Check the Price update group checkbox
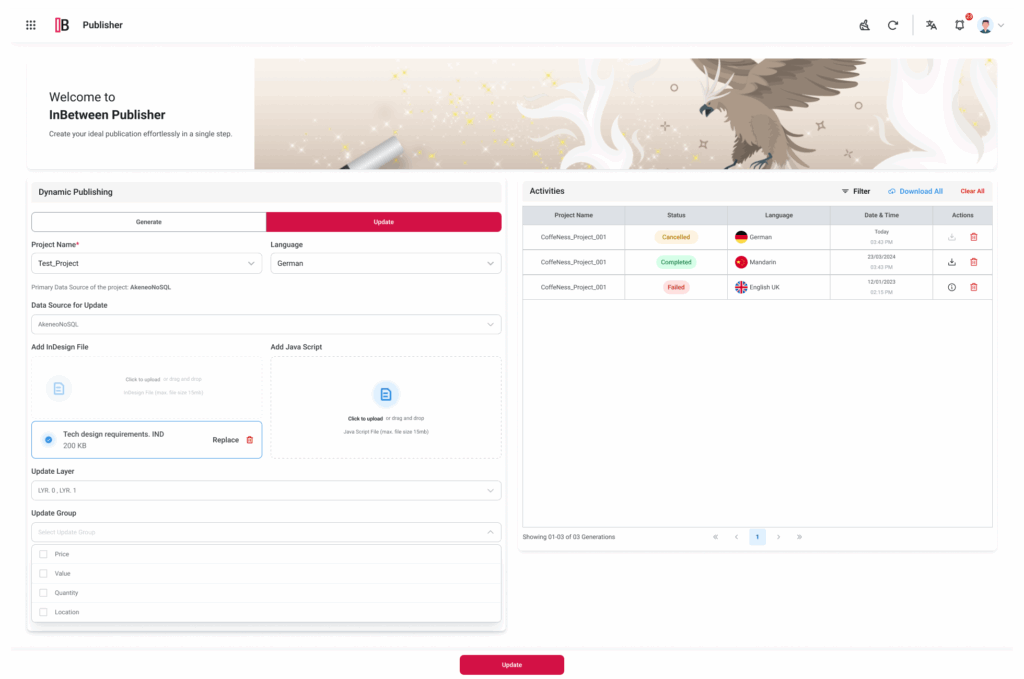1024x679 pixels. pyautogui.click(x=43, y=553)
